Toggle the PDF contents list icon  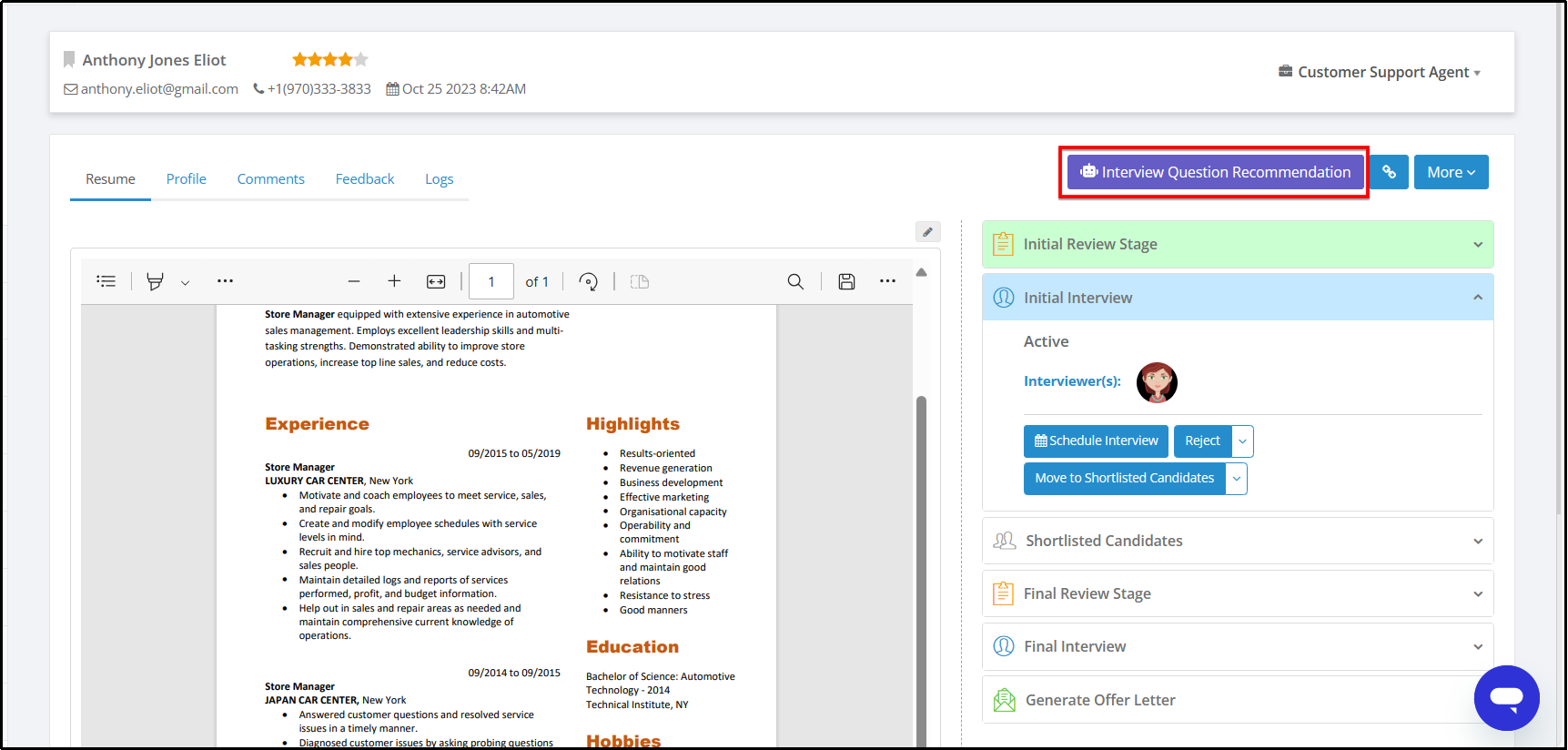(x=106, y=281)
